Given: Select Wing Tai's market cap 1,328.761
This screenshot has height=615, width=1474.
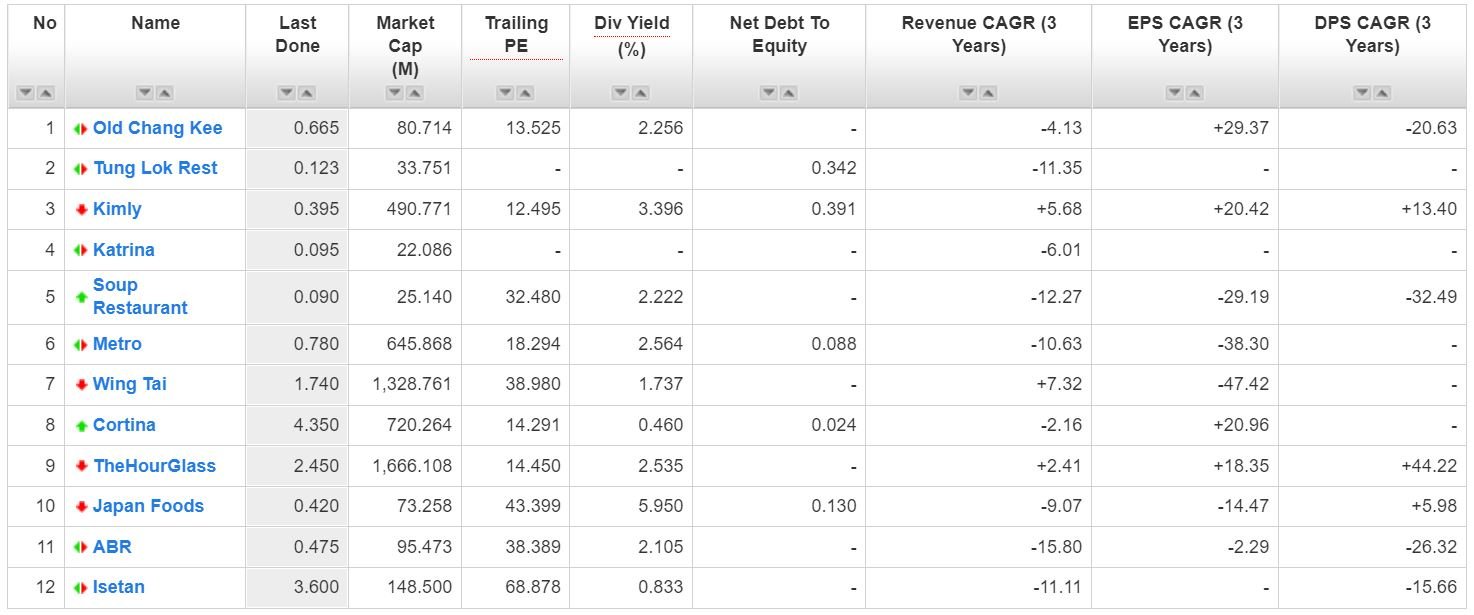Looking at the screenshot, I should coord(411,384).
